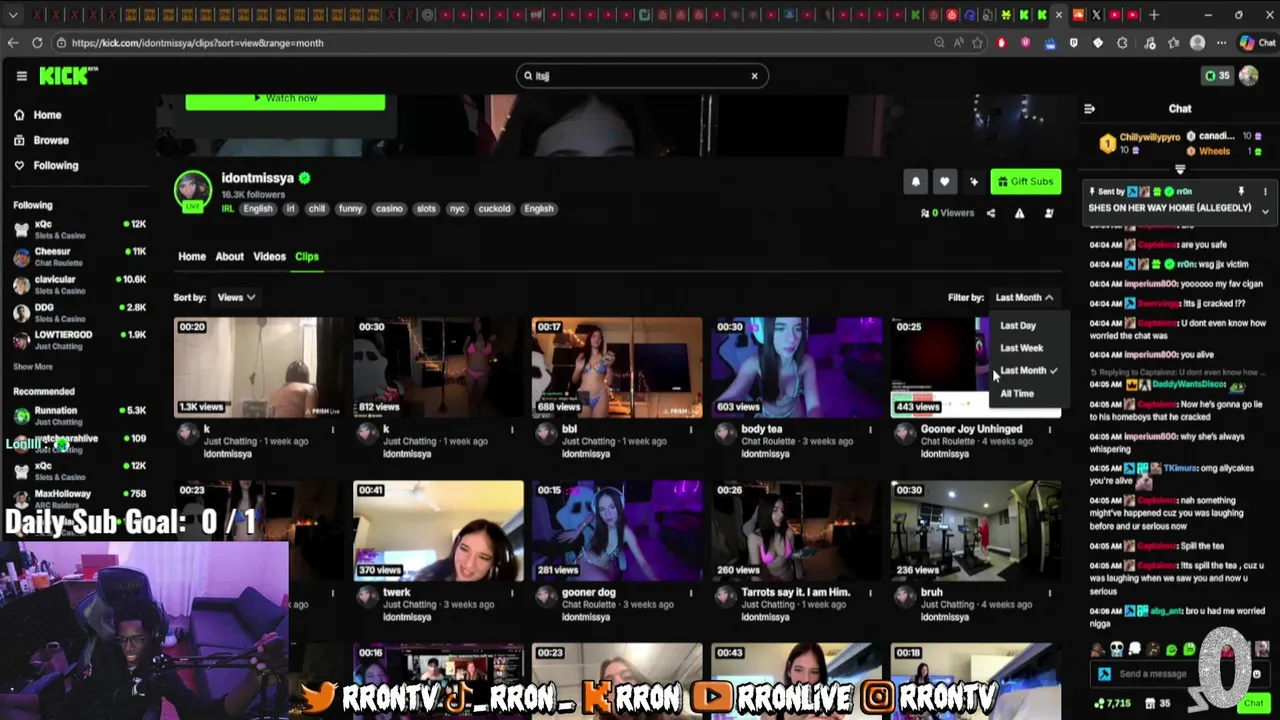Choose Last Day filter option
1280x720 pixels.
(x=1018, y=325)
